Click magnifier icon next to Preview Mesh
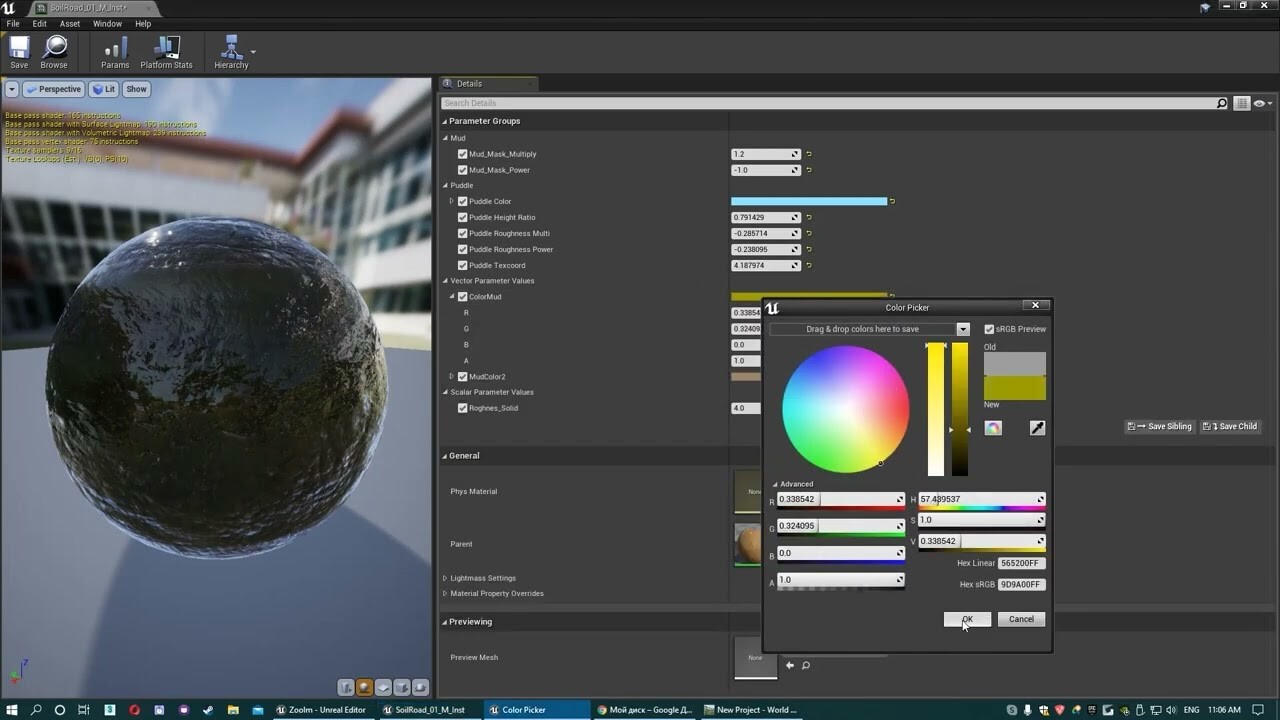The height and width of the screenshot is (720, 1280). 806,665
